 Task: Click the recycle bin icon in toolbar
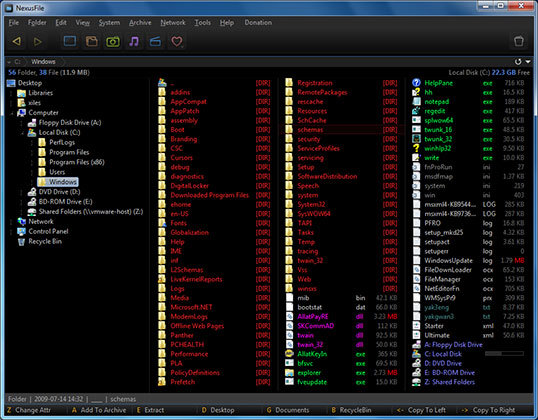519,41
